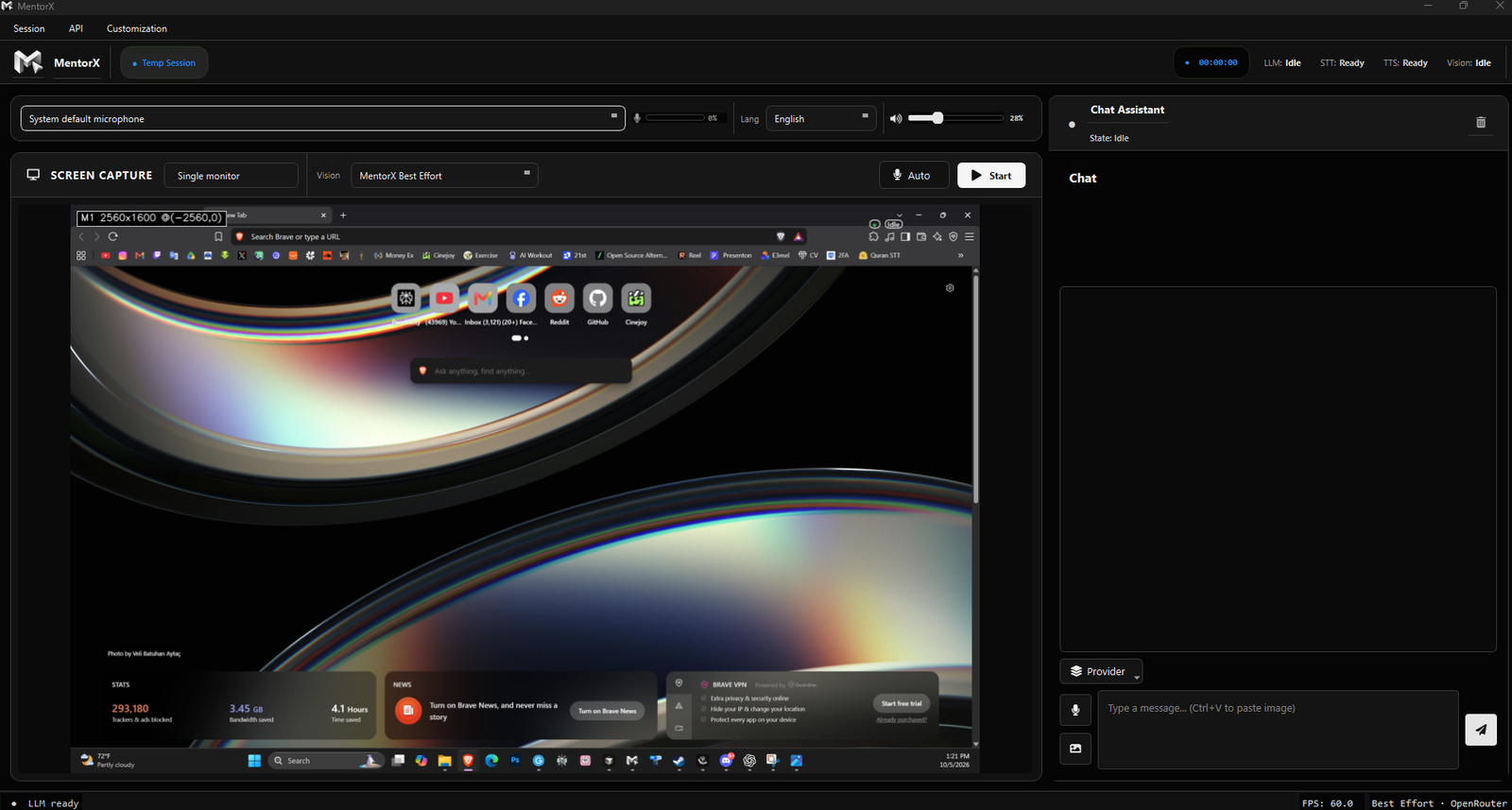Click the Chat Assistant state indicator dot
Image resolution: width=1512 pixels, height=810 pixels.
[x=1072, y=124]
